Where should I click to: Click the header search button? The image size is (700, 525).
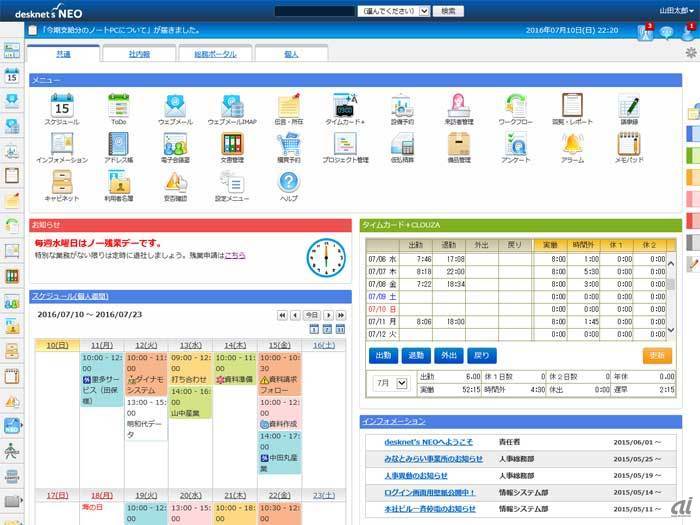[448, 11]
